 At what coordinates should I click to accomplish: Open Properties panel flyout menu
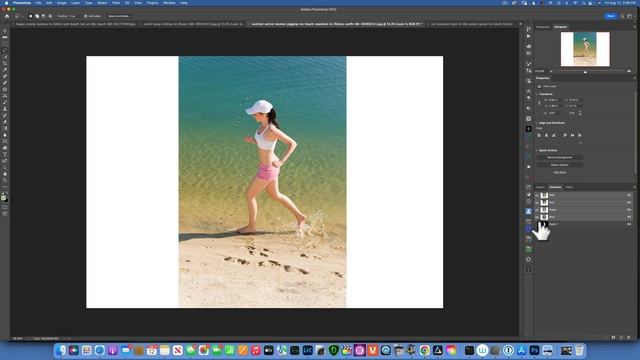(x=634, y=78)
